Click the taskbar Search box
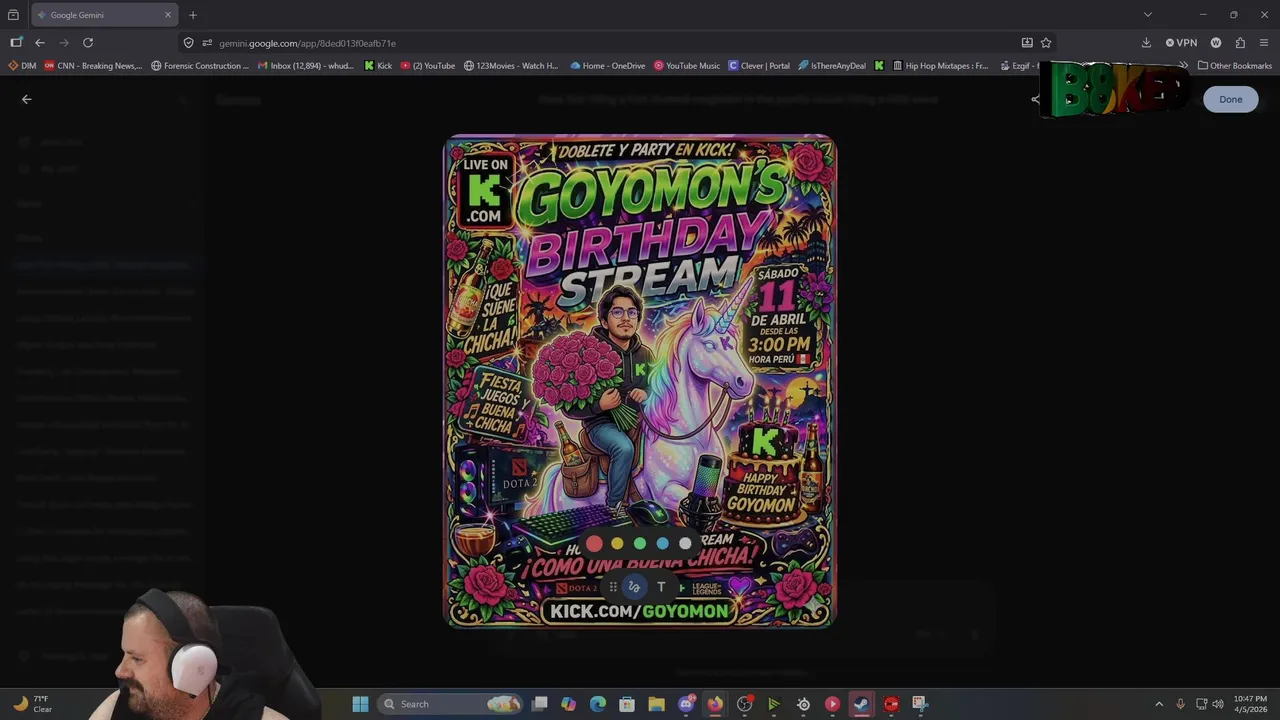This screenshot has height=720, width=1280. click(451, 704)
